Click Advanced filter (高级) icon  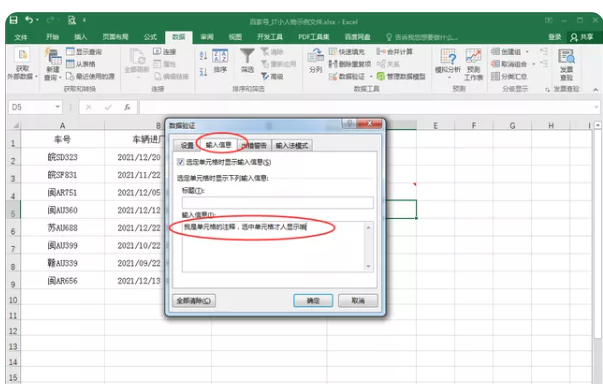[265, 76]
